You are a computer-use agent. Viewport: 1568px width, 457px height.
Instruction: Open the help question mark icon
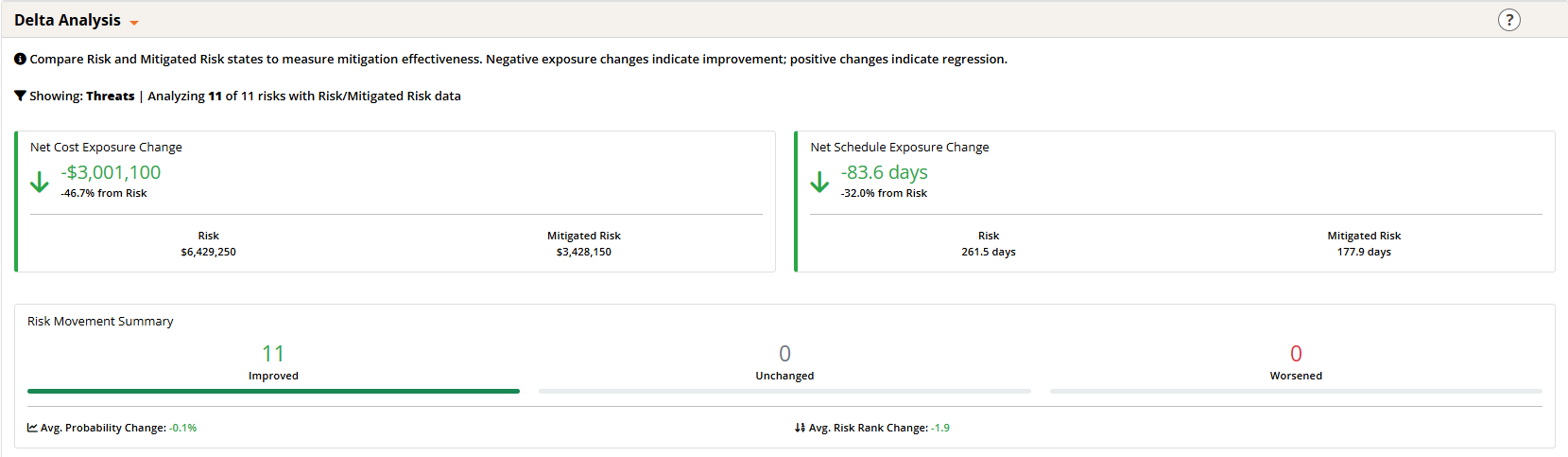click(x=1509, y=20)
